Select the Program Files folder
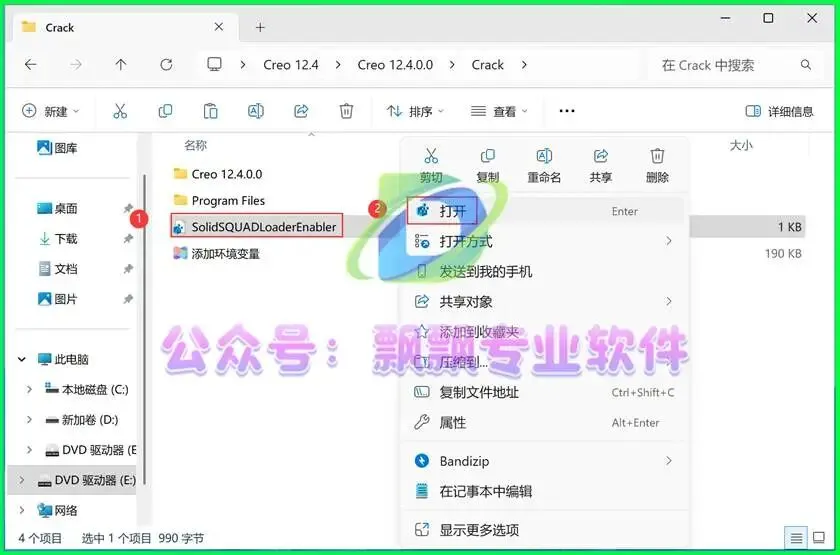 point(219,200)
